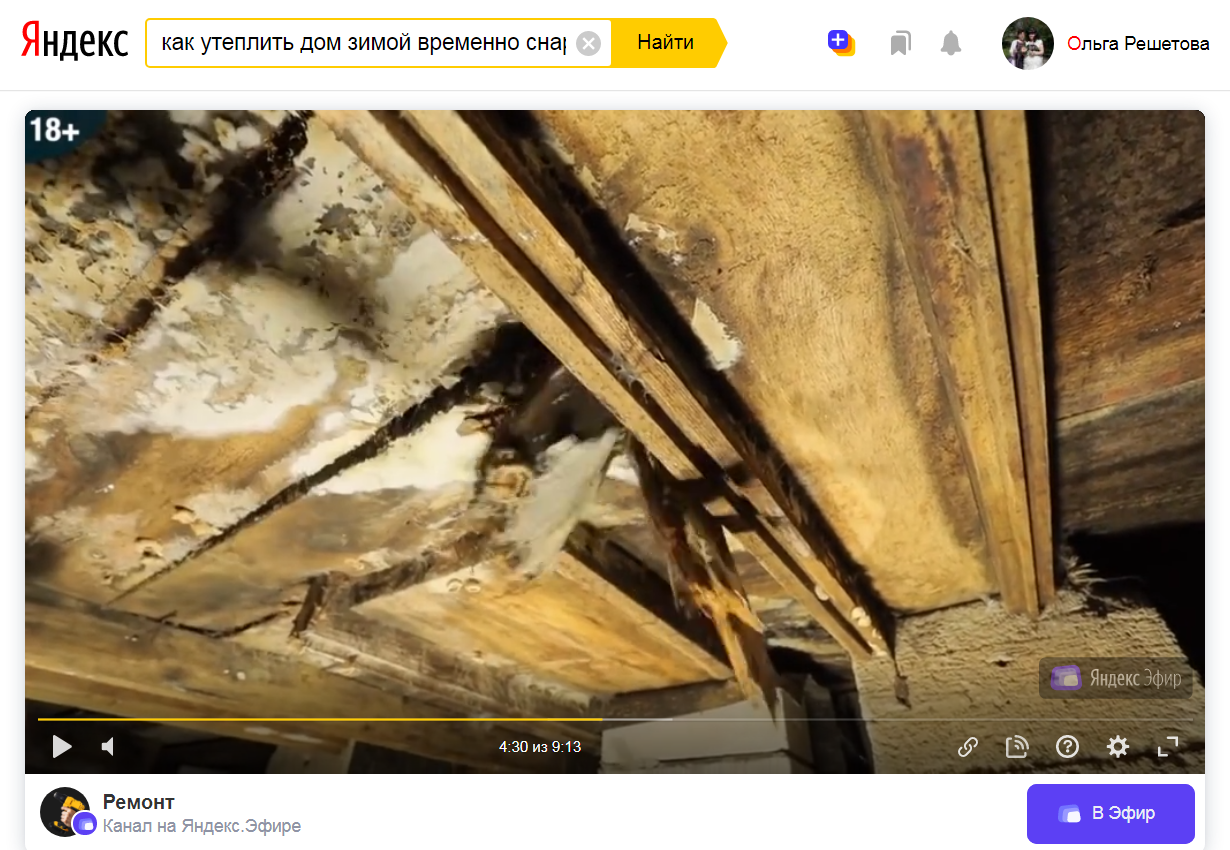The image size is (1230, 850).
Task: Open the user profile avatar
Action: point(1028,43)
